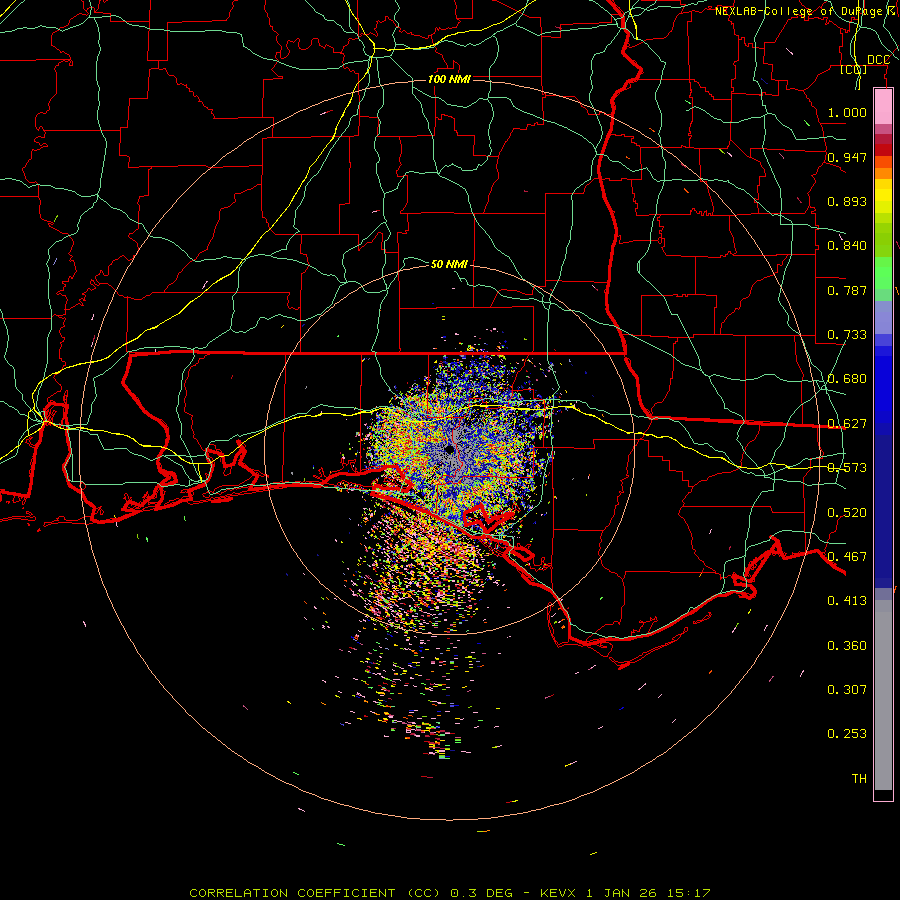Click the 0.307 scale value
This screenshot has width=900, height=900.
[847, 689]
